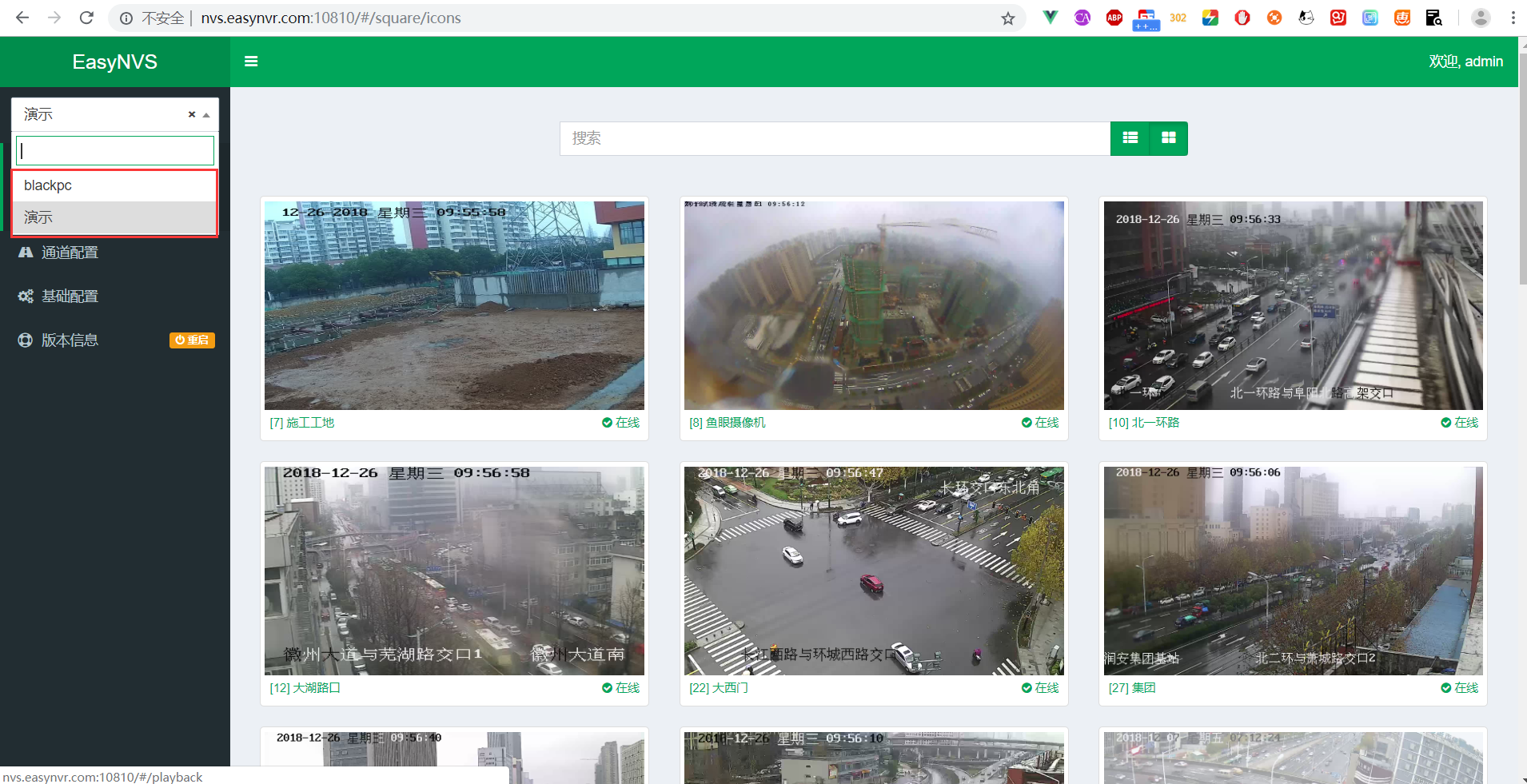Screen dimensions: 1527x784
Task: Click 在线 status of 集团 camera
Action: tap(1459, 688)
